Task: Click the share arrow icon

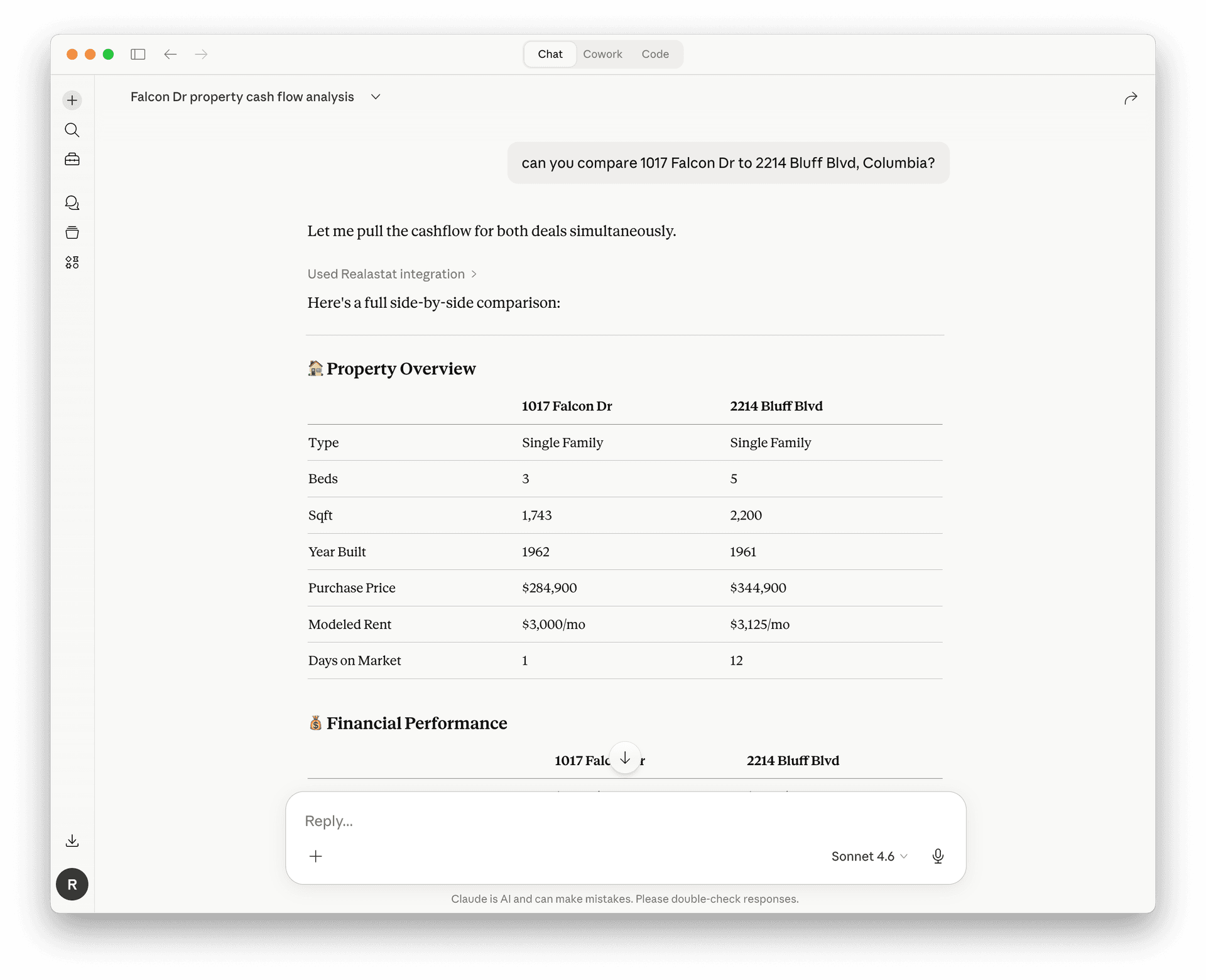Action: [x=1130, y=98]
